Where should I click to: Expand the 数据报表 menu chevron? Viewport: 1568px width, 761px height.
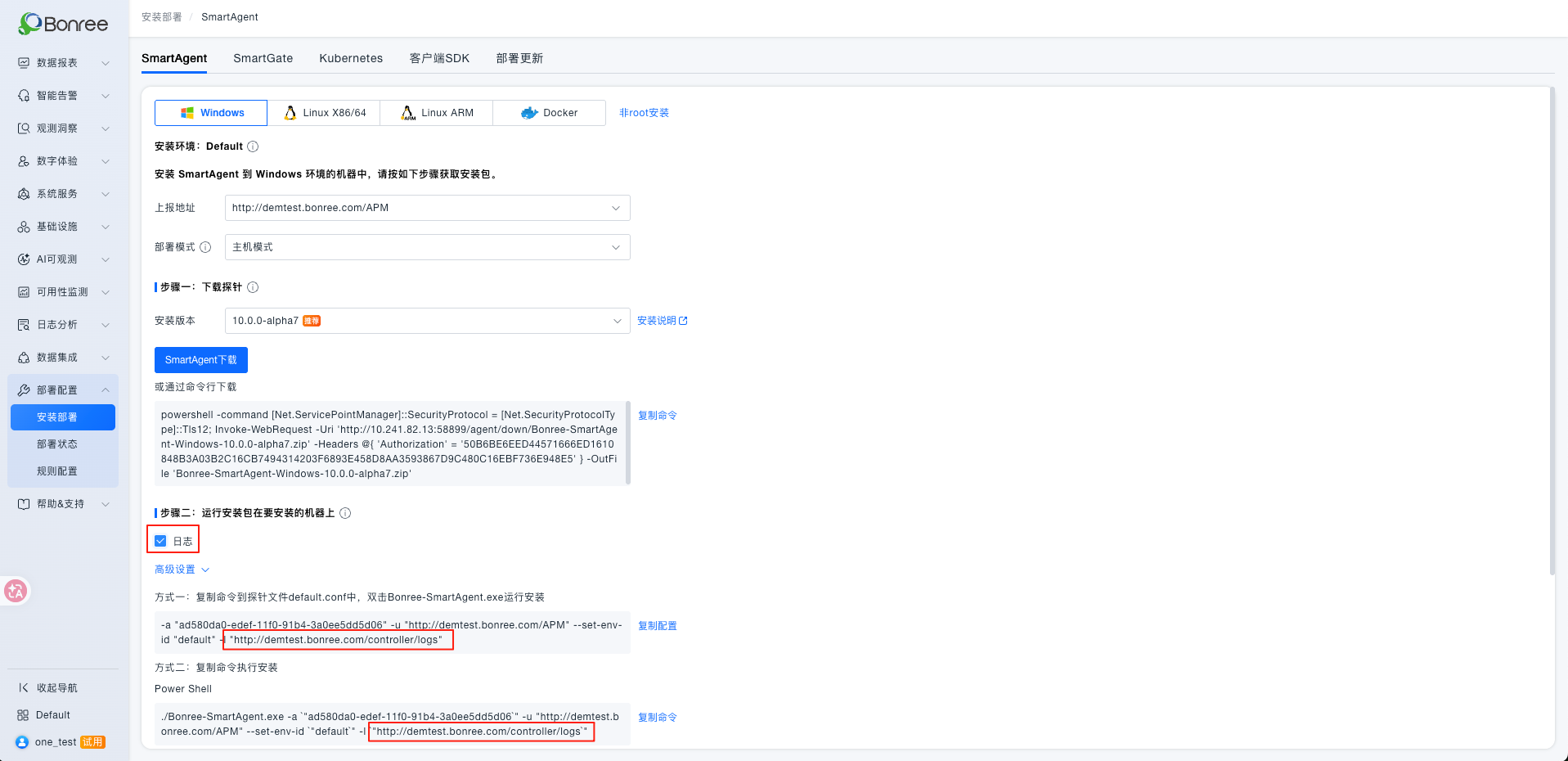point(106,63)
